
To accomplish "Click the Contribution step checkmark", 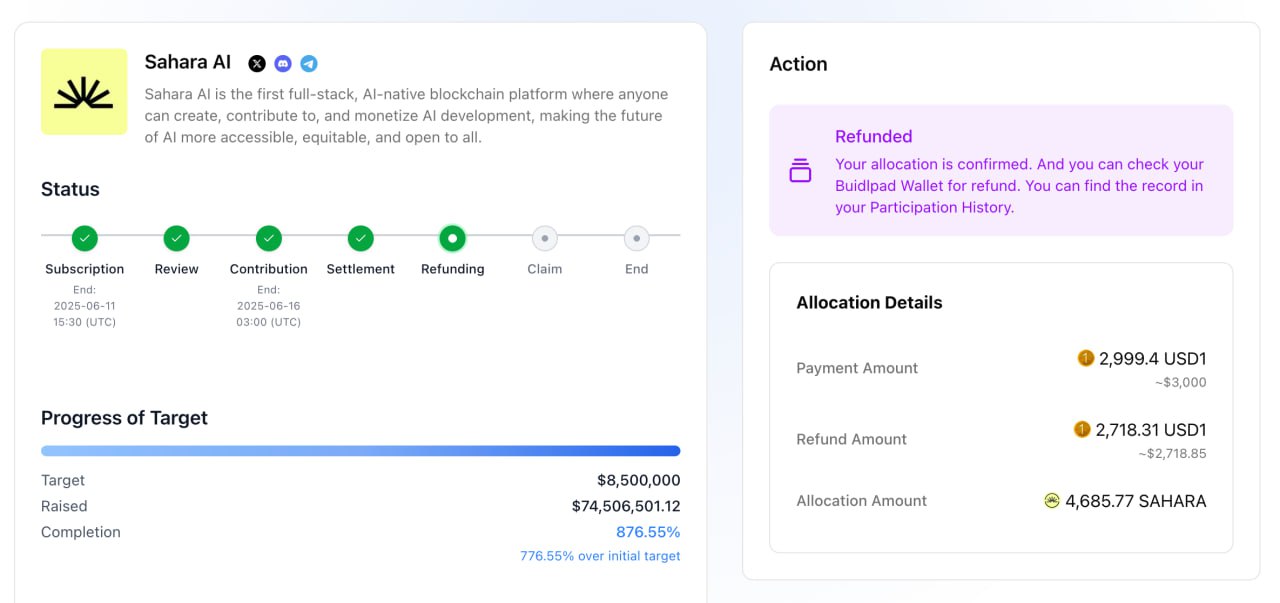I will pos(269,238).
